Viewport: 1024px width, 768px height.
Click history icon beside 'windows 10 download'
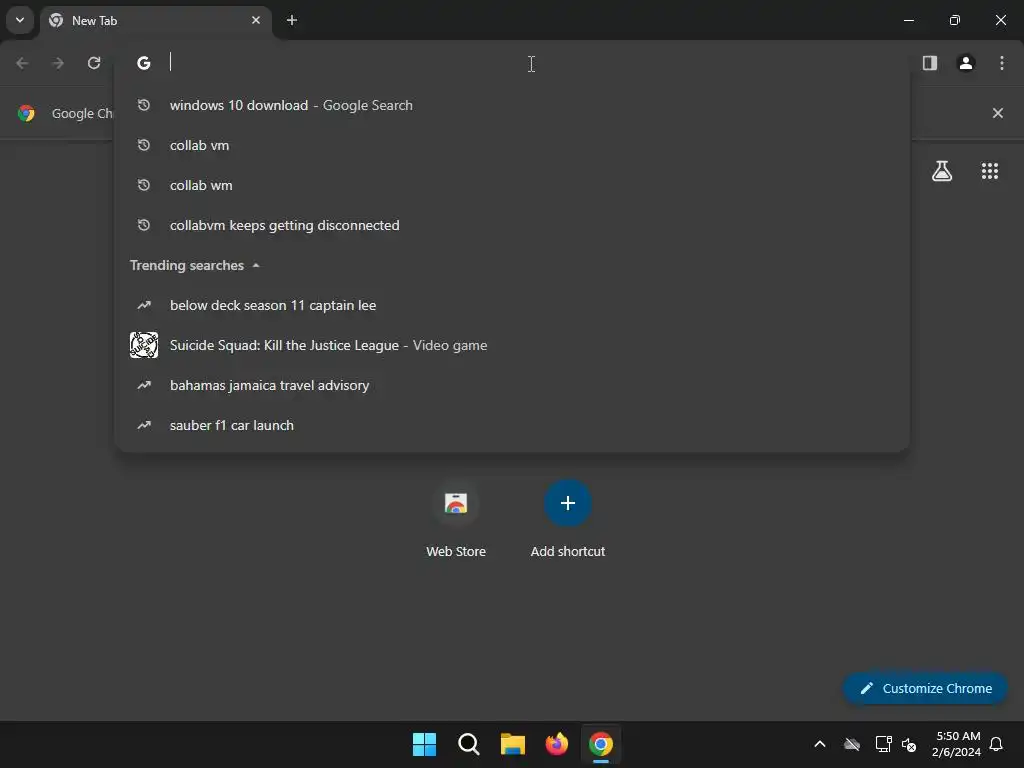(144, 105)
